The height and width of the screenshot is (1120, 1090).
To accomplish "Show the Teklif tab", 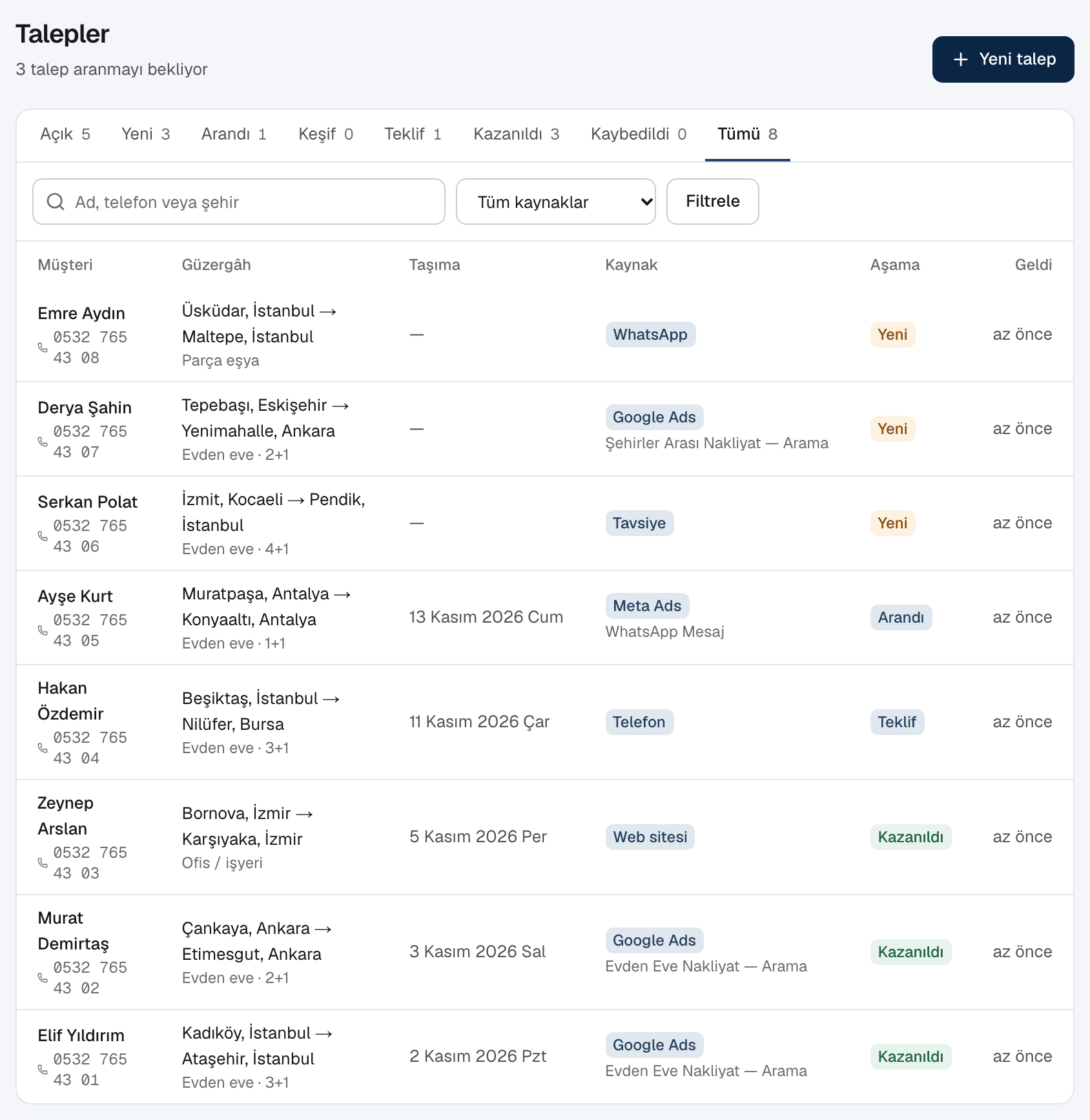I will pyautogui.click(x=413, y=134).
